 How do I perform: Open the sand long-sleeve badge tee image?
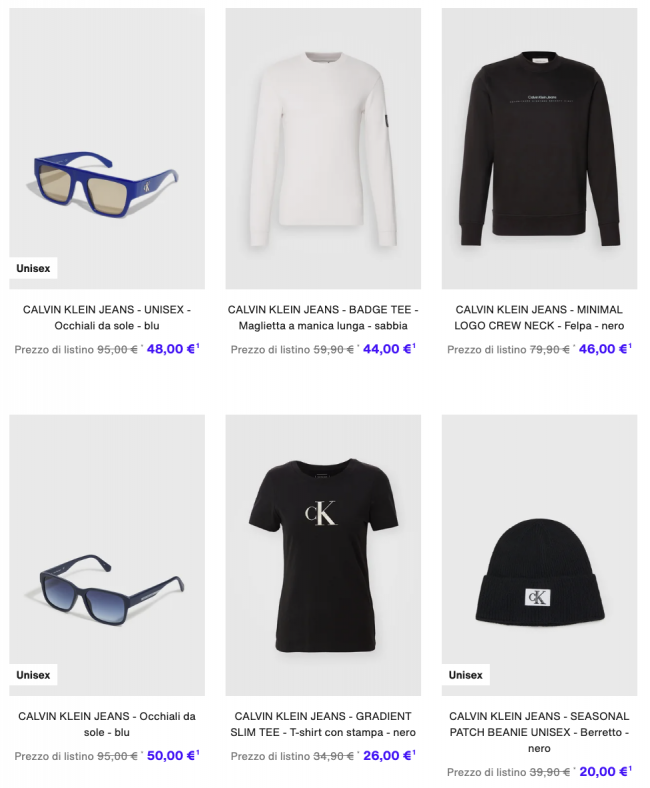tap(323, 148)
